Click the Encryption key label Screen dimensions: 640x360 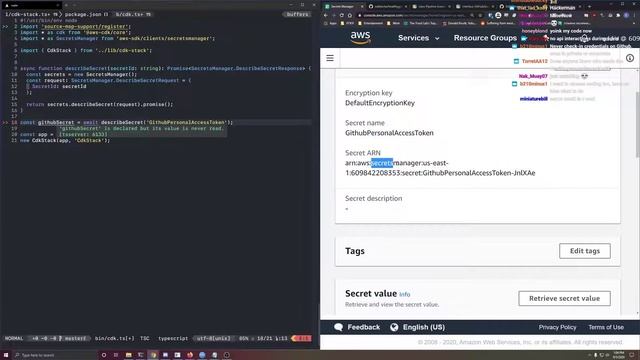[369, 93]
